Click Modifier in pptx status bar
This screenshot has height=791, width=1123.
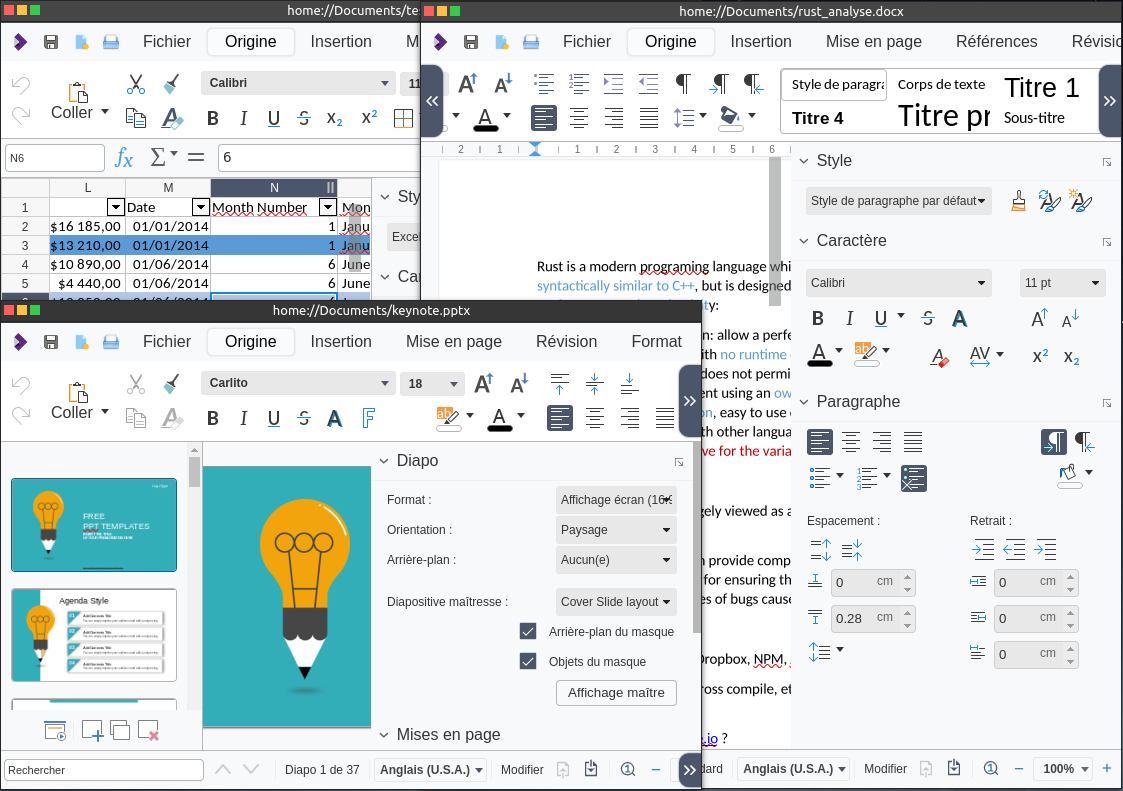pos(522,770)
